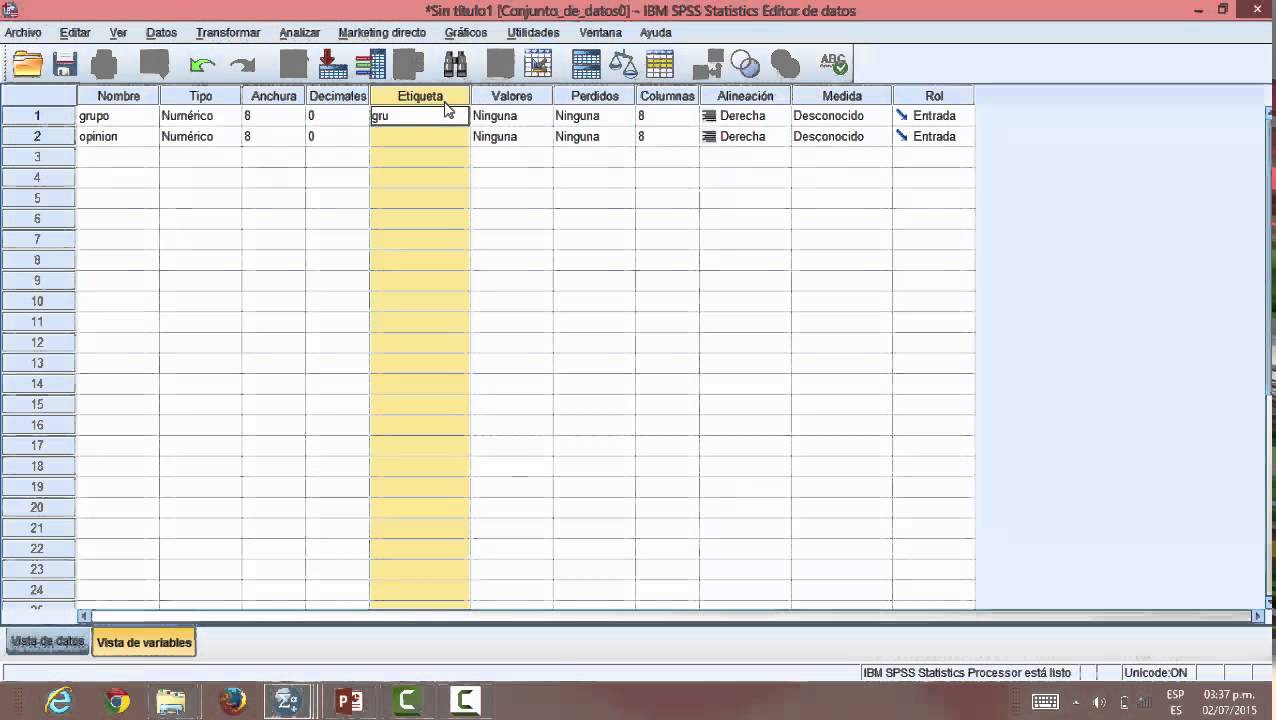Open the Datos menu
Screen dimensions: 1276x720
click(161, 33)
